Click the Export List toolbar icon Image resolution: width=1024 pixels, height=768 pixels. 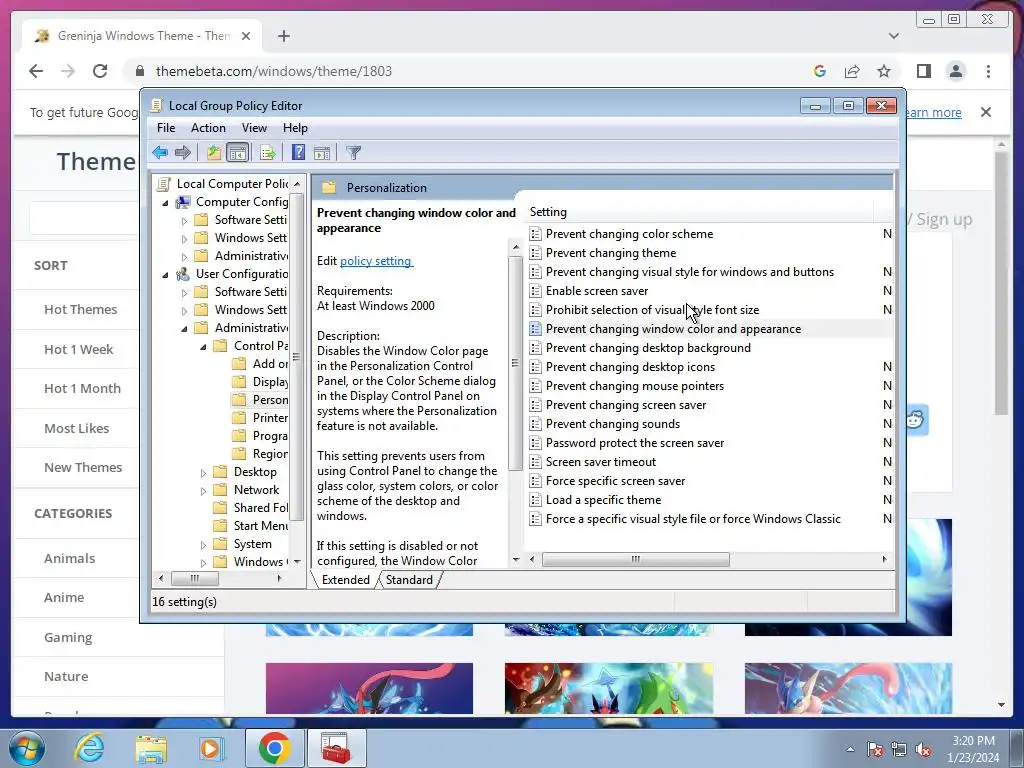(267, 153)
